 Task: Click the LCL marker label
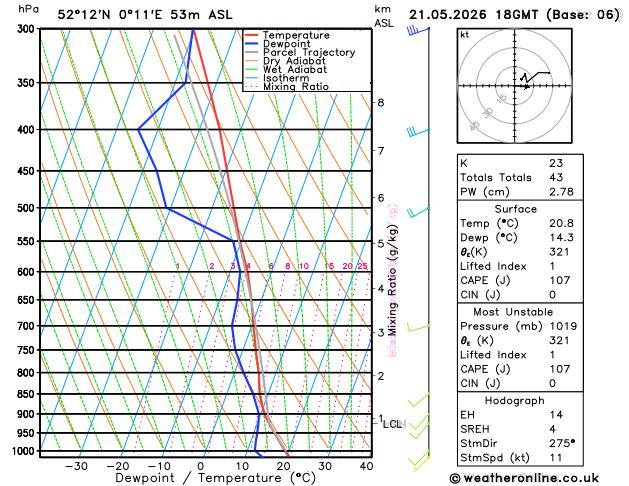point(392,424)
